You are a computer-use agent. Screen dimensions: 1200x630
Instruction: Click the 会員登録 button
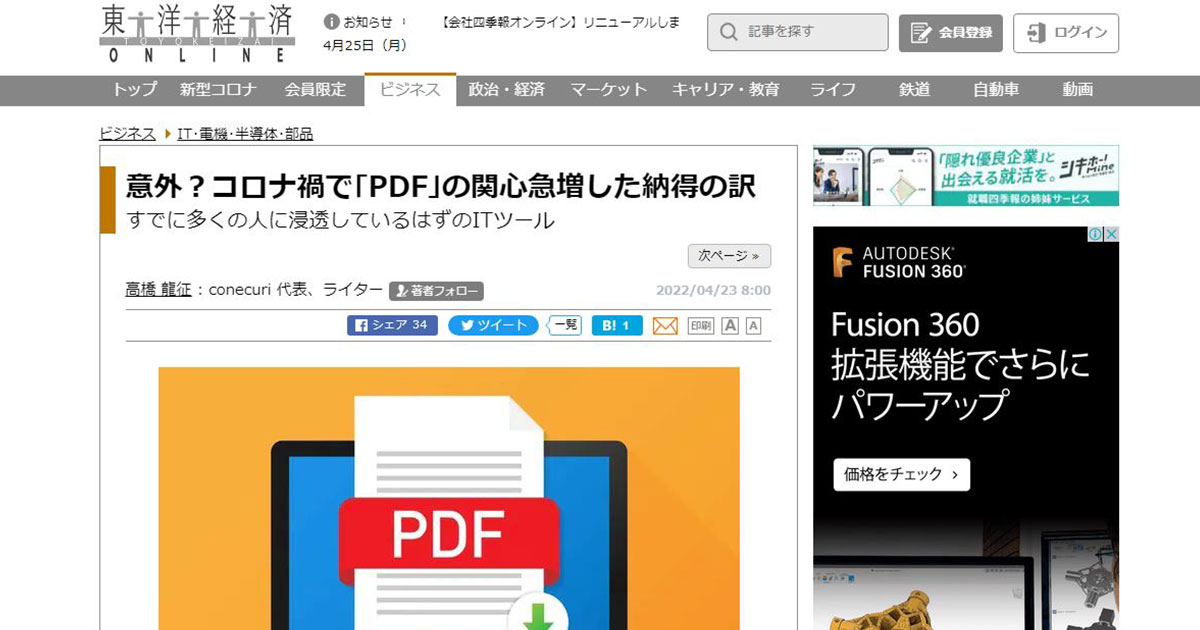coord(951,33)
